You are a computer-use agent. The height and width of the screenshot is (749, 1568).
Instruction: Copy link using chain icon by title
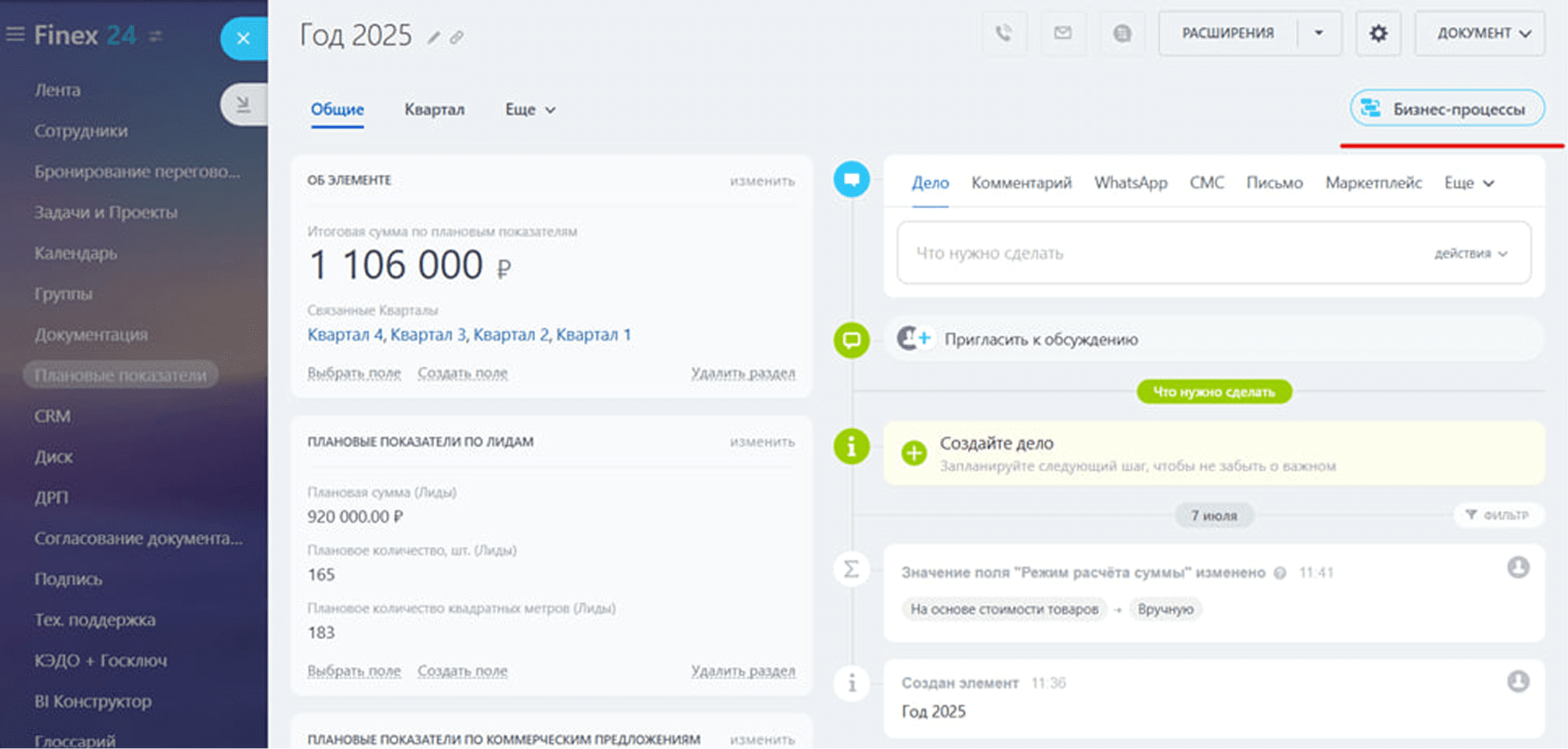457,38
